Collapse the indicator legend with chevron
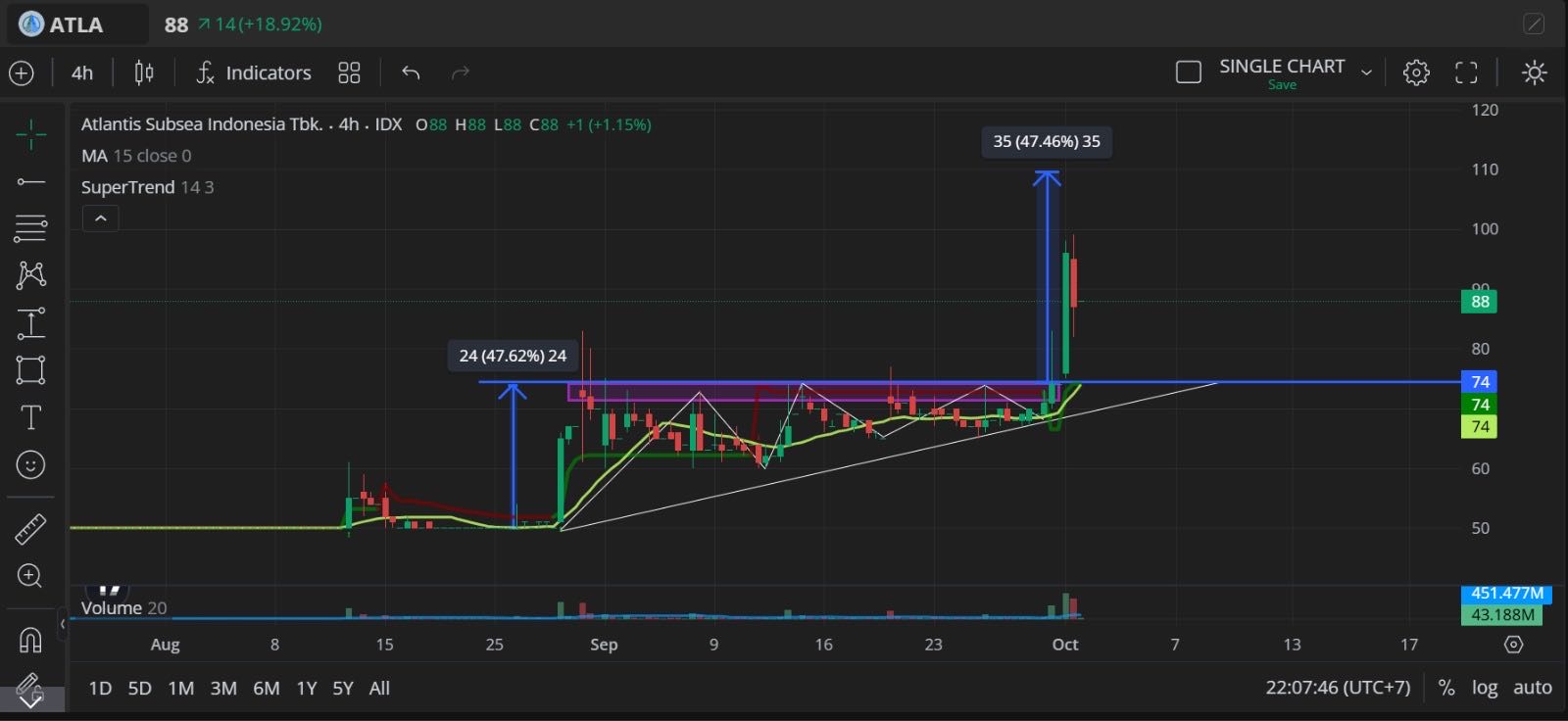This screenshot has width=1568, height=721. (x=100, y=218)
